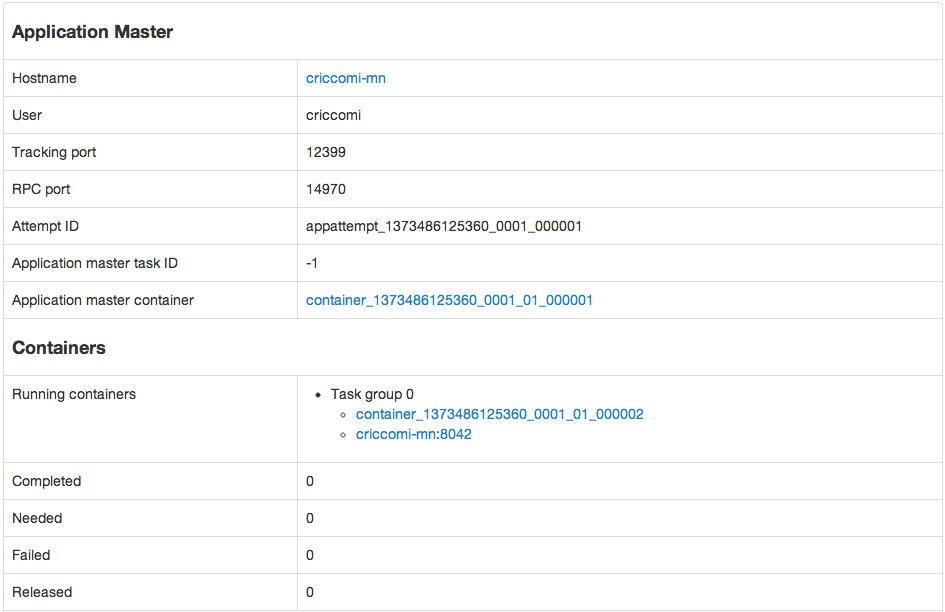The image size is (945, 612).
Task: Select the Application master task ID label
Action: [x=95, y=263]
